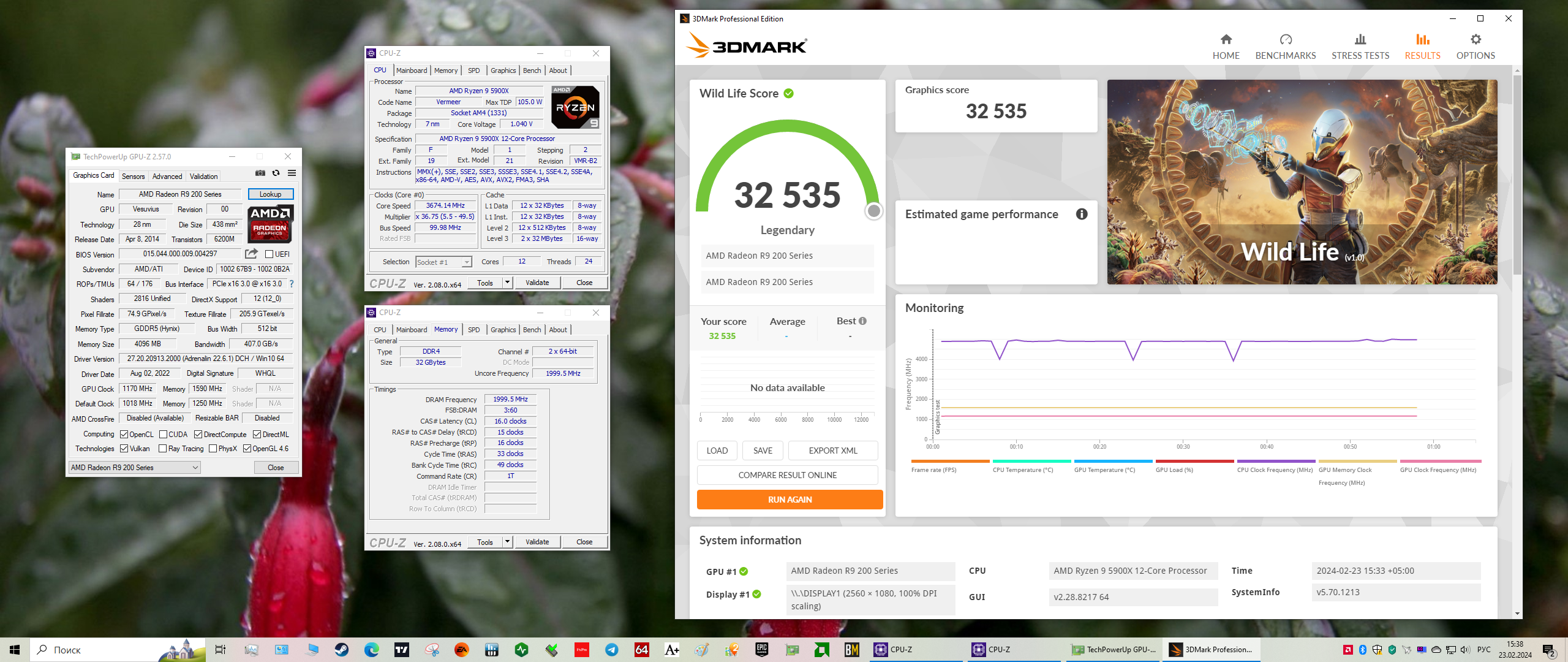Image resolution: width=1568 pixels, height=662 pixels.
Task: Open Task View on the taskbar
Action: point(221,650)
